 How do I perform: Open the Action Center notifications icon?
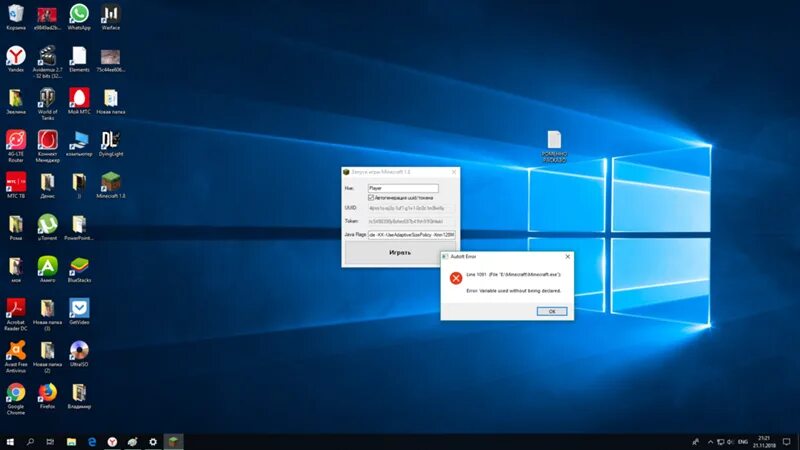pos(786,442)
